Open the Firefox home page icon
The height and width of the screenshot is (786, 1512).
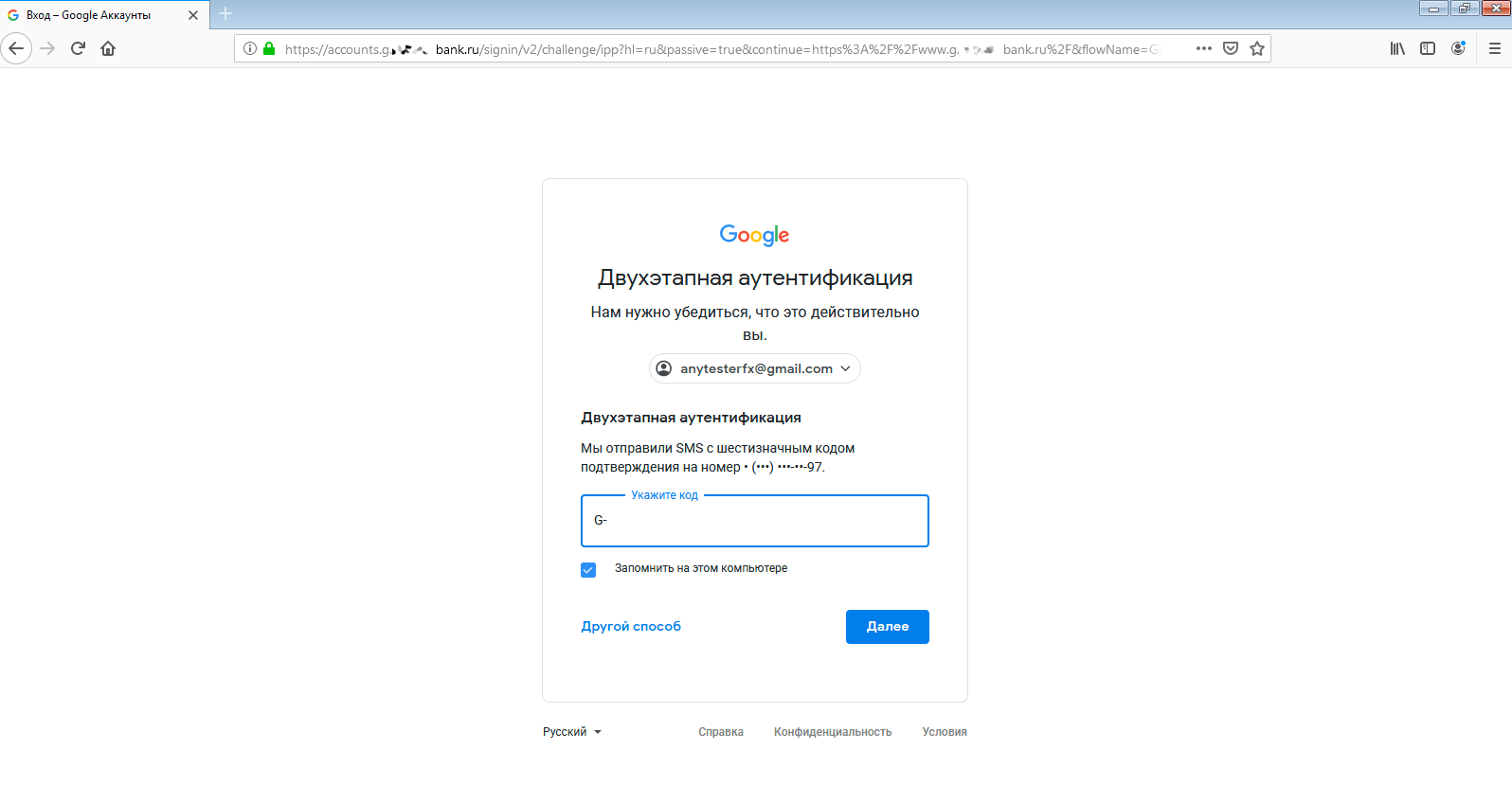point(108,48)
